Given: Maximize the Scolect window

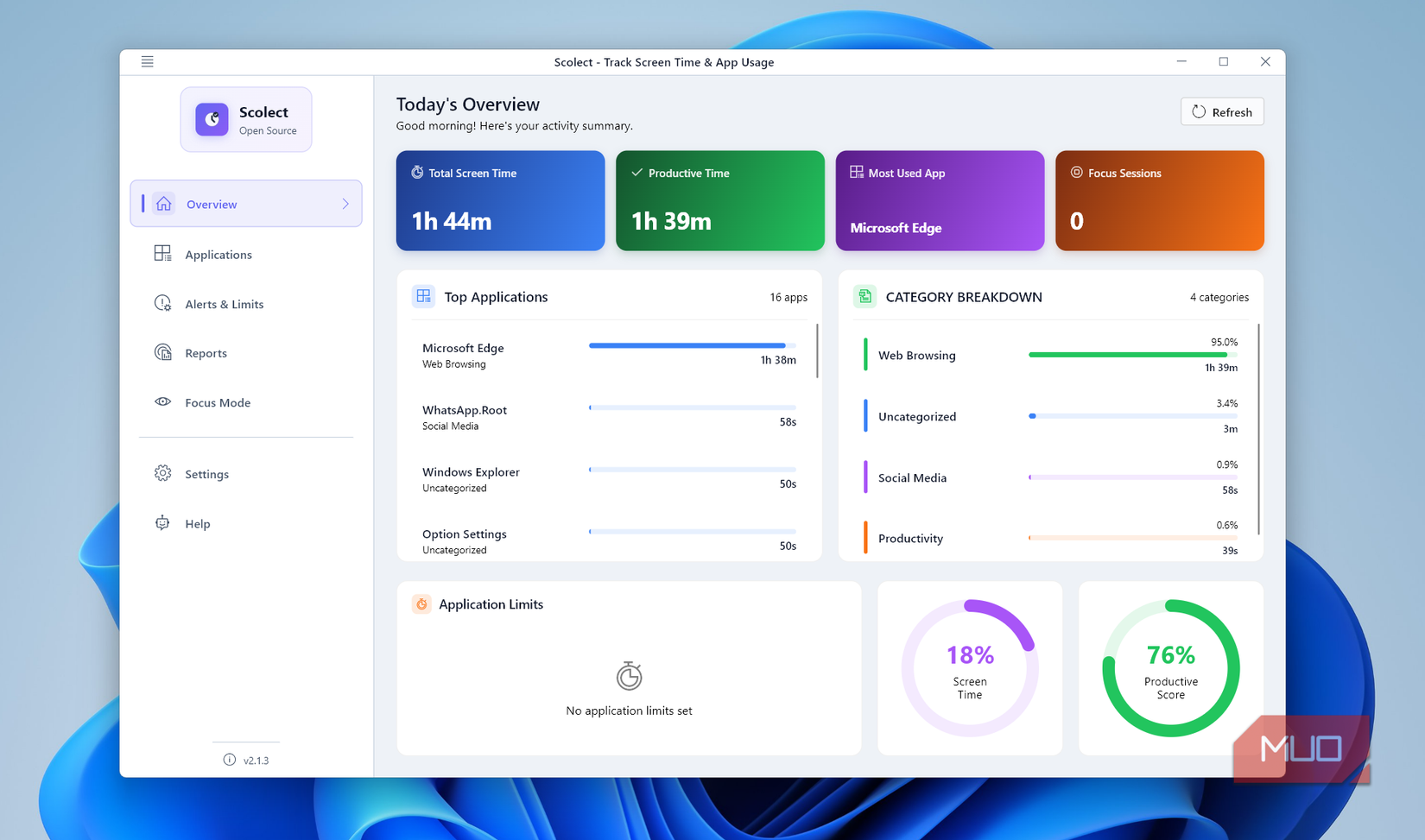Looking at the screenshot, I should pos(1223,61).
